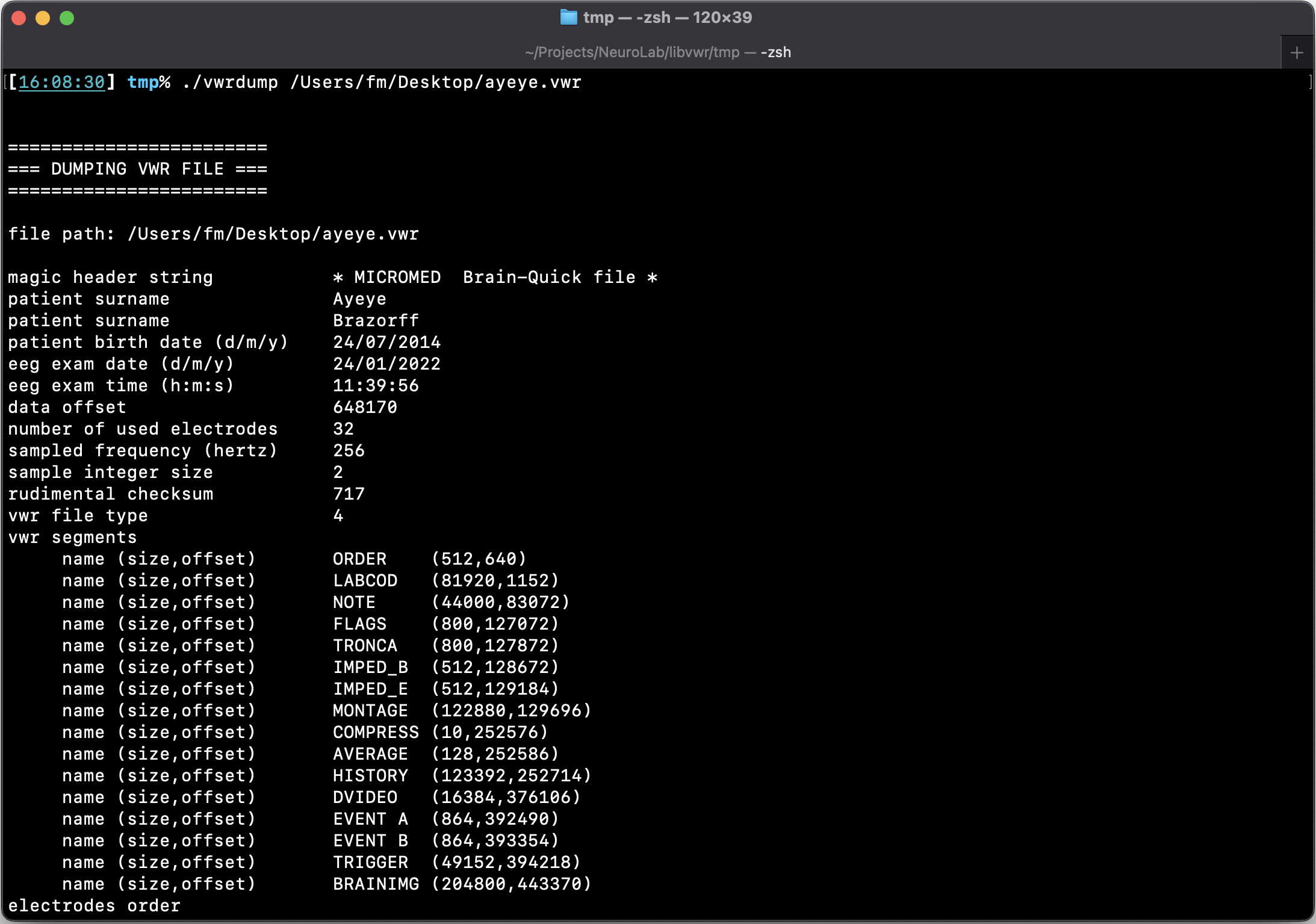Click the data offset value 648170

click(x=365, y=408)
